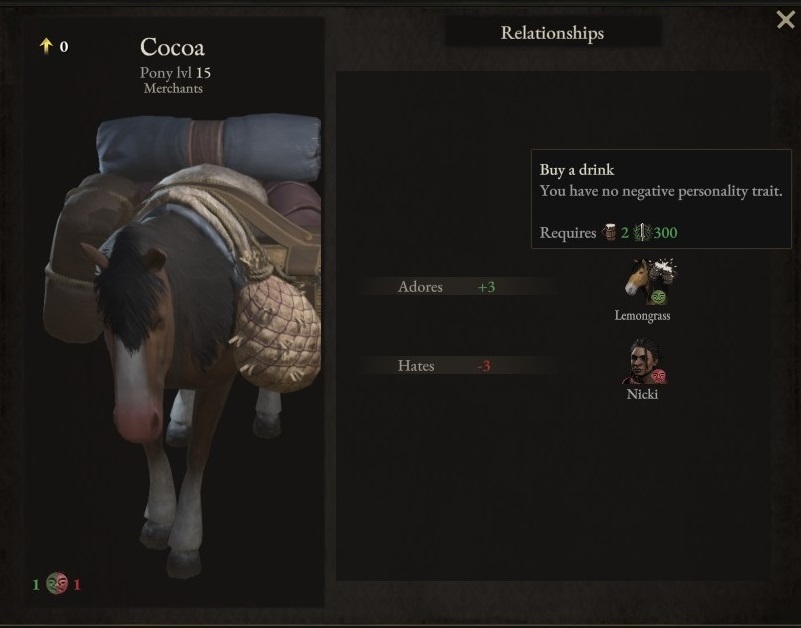Click green happy mask on Lemongrass portrait
801x628 pixels.
658,297
